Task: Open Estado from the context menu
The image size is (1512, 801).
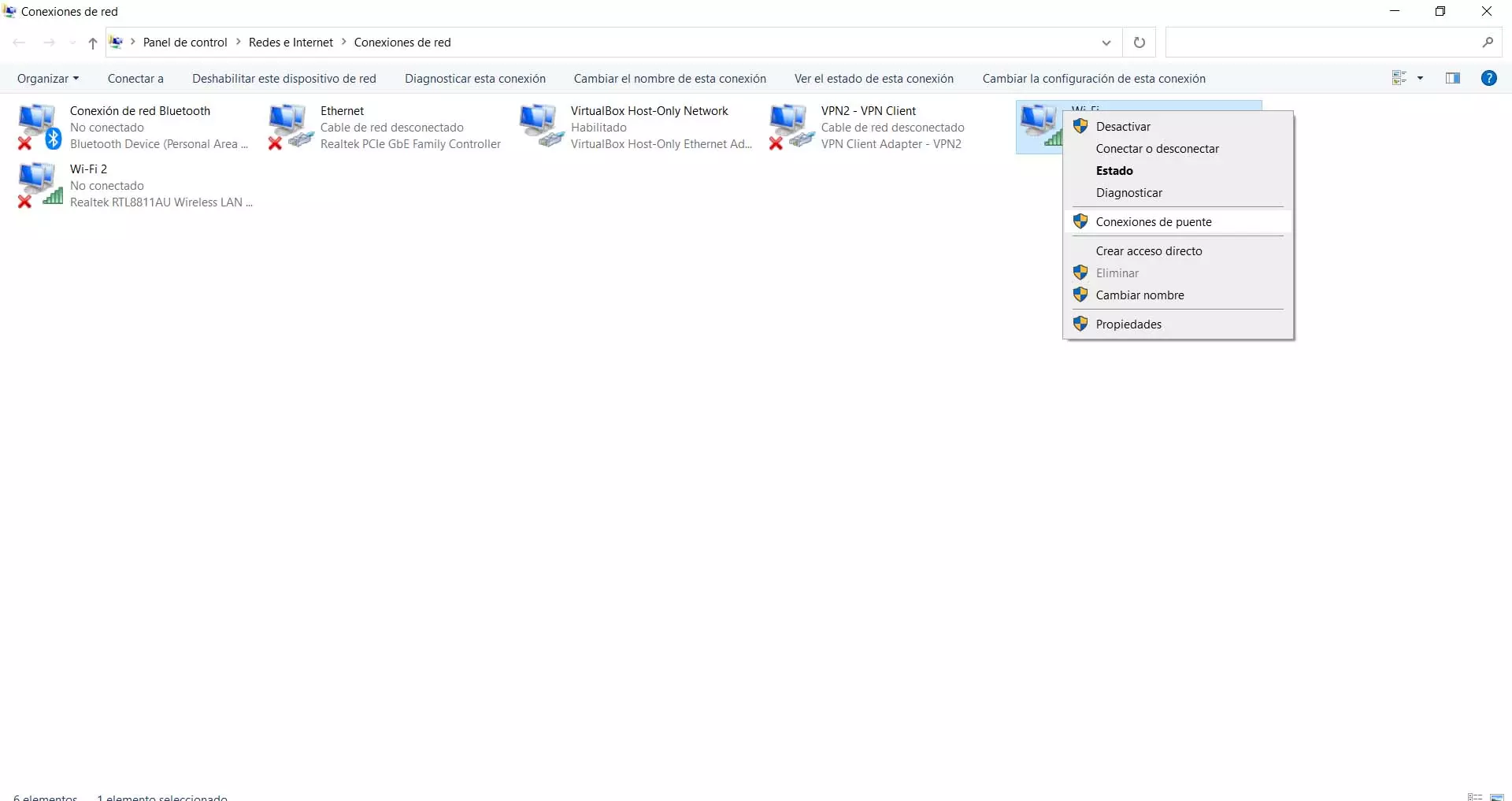Action: [x=1178, y=171]
